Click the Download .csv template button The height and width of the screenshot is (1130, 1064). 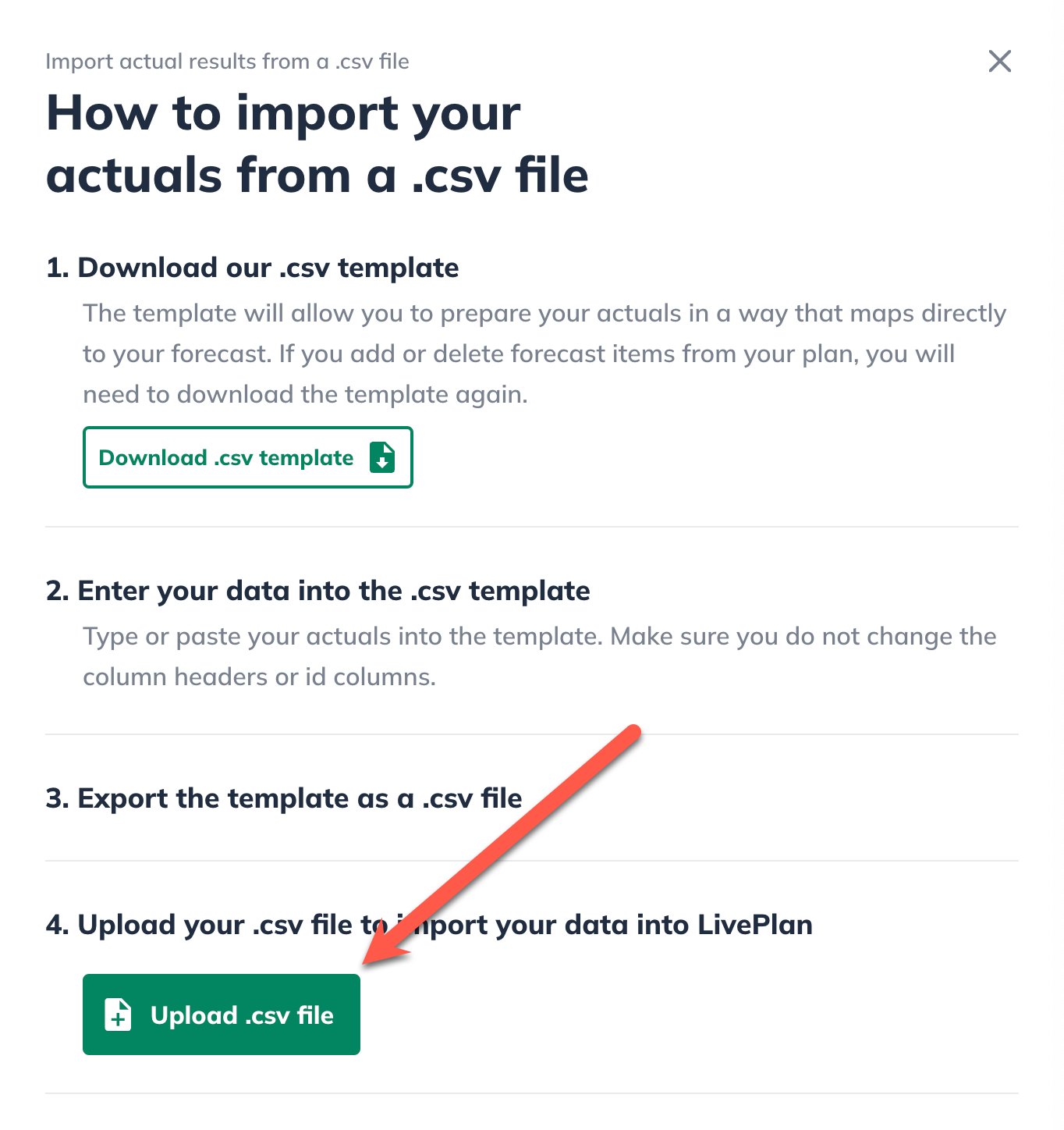pos(248,457)
